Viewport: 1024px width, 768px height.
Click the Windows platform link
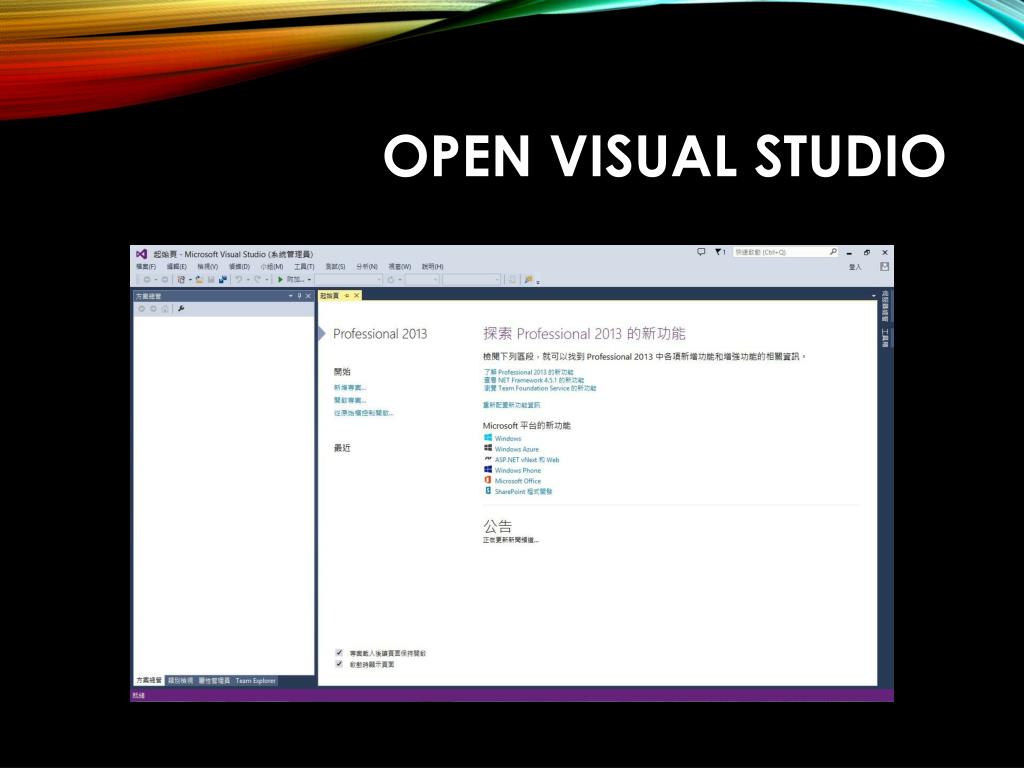click(507, 439)
